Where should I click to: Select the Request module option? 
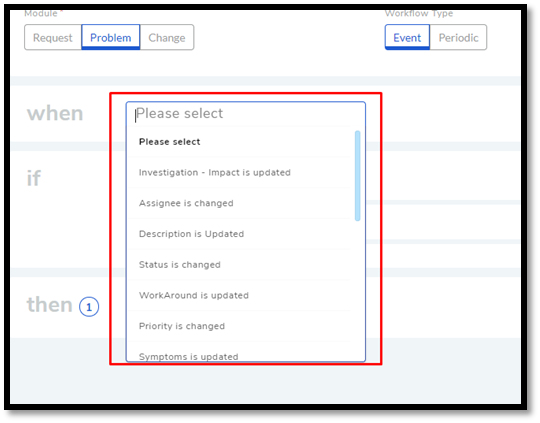53,38
